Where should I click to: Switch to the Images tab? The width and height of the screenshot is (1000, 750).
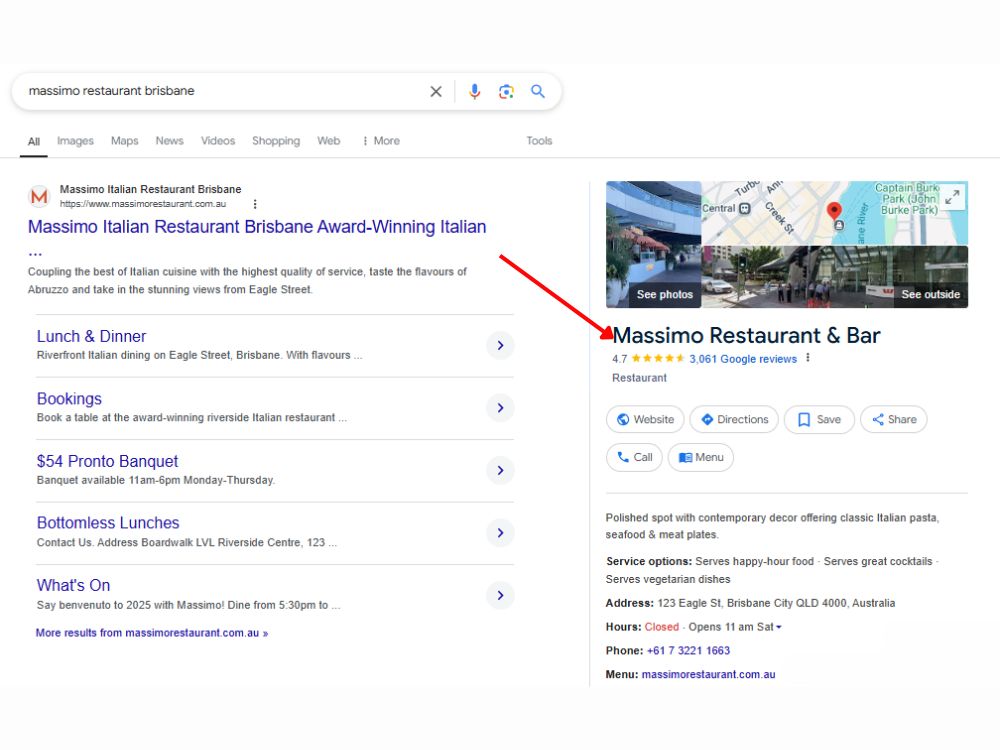75,141
